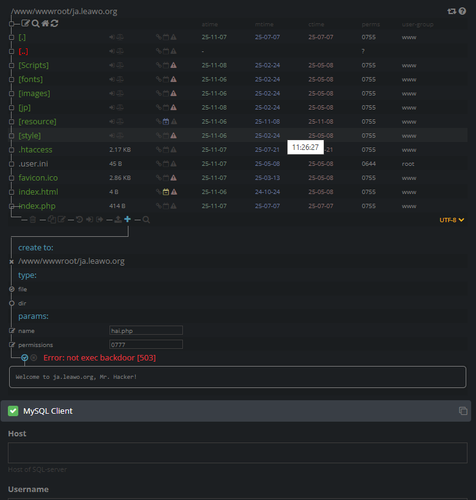
Task: Cancel creation with the grey circle icon
Action: point(34,358)
